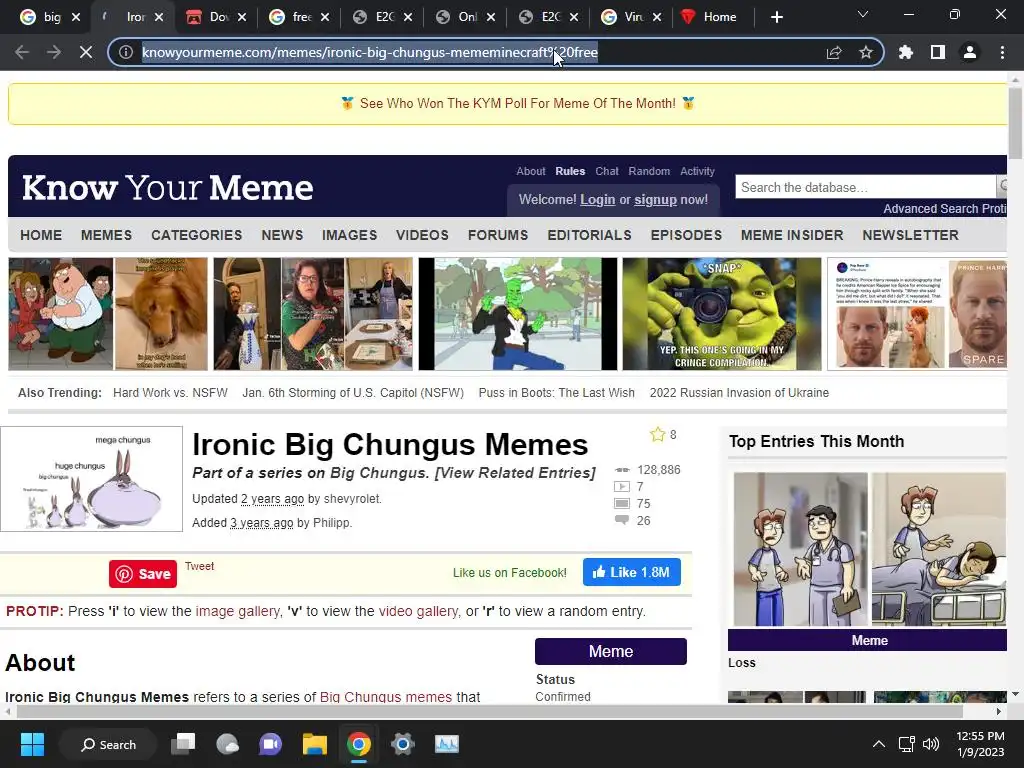The width and height of the screenshot is (1024, 768).
Task: Open Advanced Search Protips link
Action: tap(944, 209)
